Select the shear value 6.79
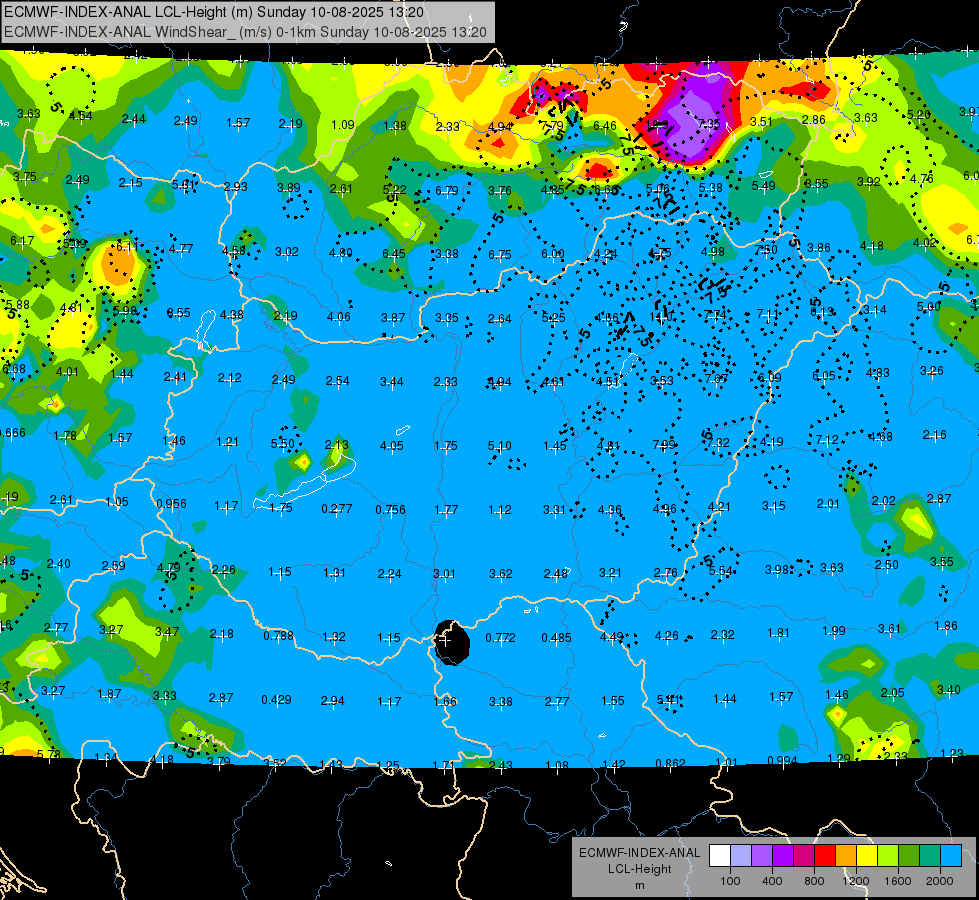Screen dimensions: 979x900 click(447, 190)
